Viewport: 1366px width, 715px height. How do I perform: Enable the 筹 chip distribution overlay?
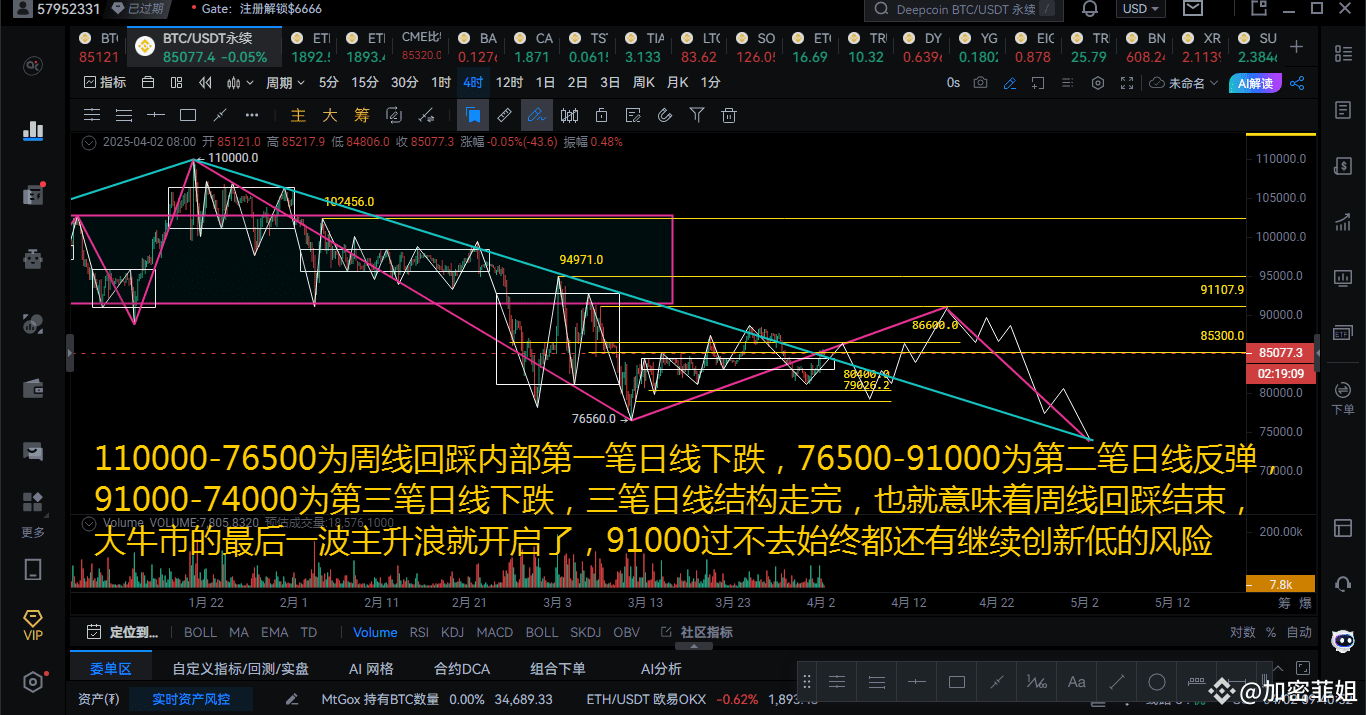[361, 115]
